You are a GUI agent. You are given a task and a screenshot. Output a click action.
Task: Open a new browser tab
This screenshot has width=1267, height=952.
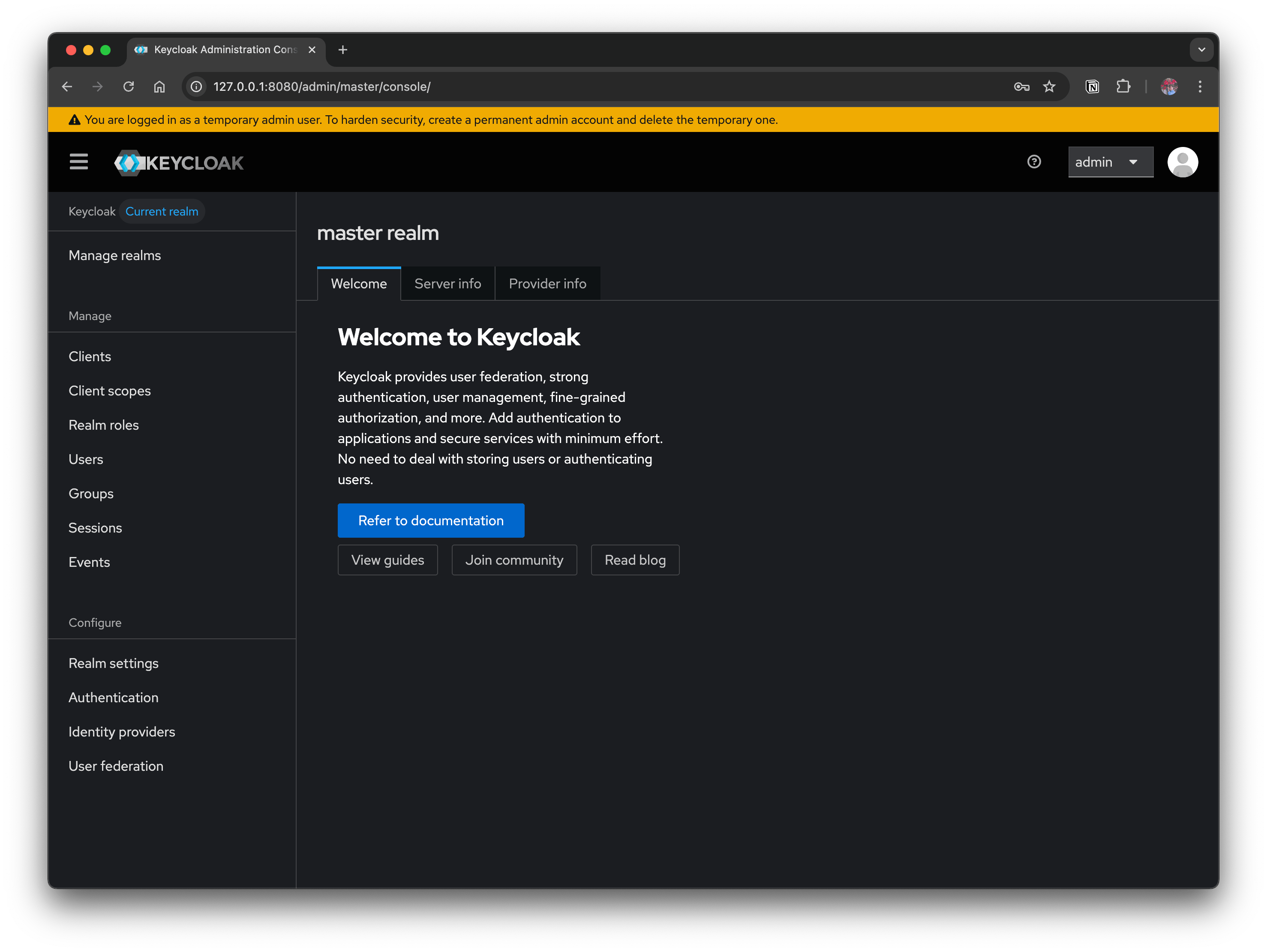342,50
